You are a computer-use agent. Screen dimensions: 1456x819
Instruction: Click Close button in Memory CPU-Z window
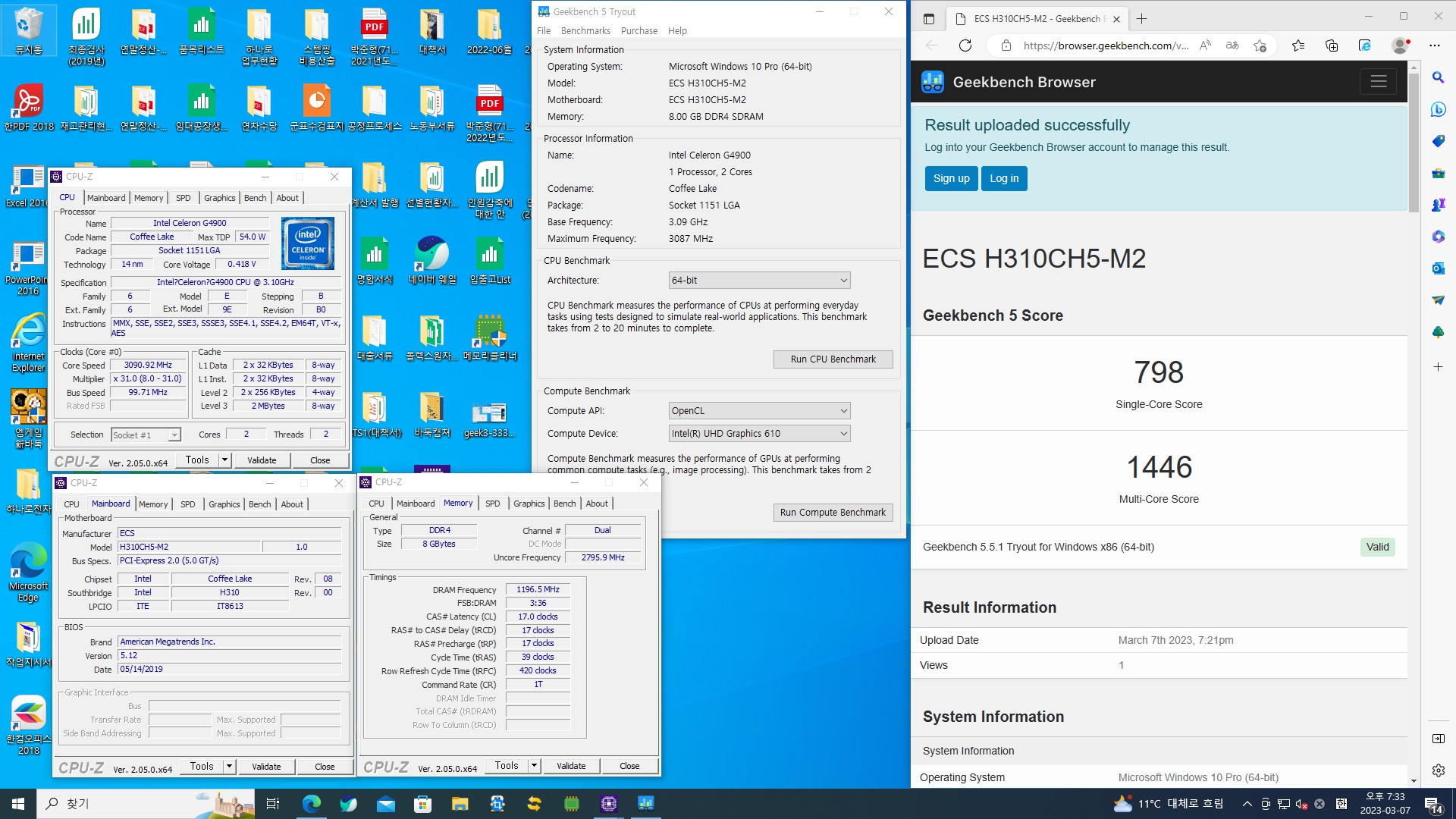point(629,766)
